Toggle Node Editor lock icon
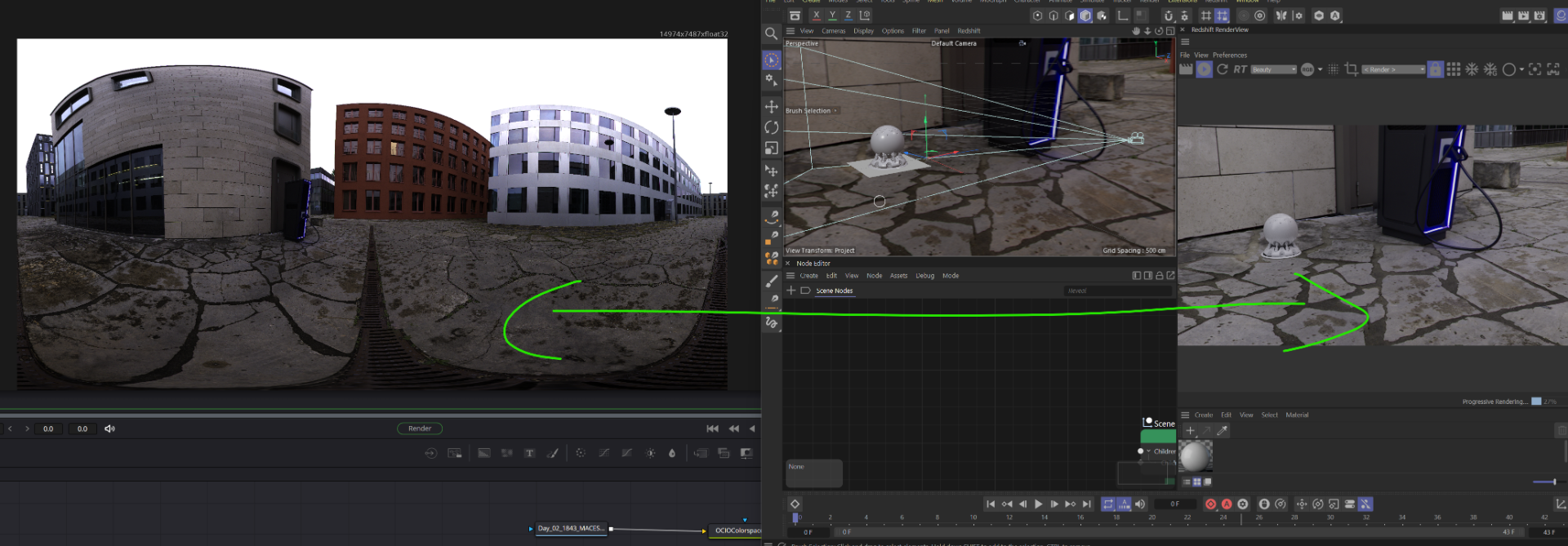Screen dimensions: 1568x546 (x=1159, y=276)
